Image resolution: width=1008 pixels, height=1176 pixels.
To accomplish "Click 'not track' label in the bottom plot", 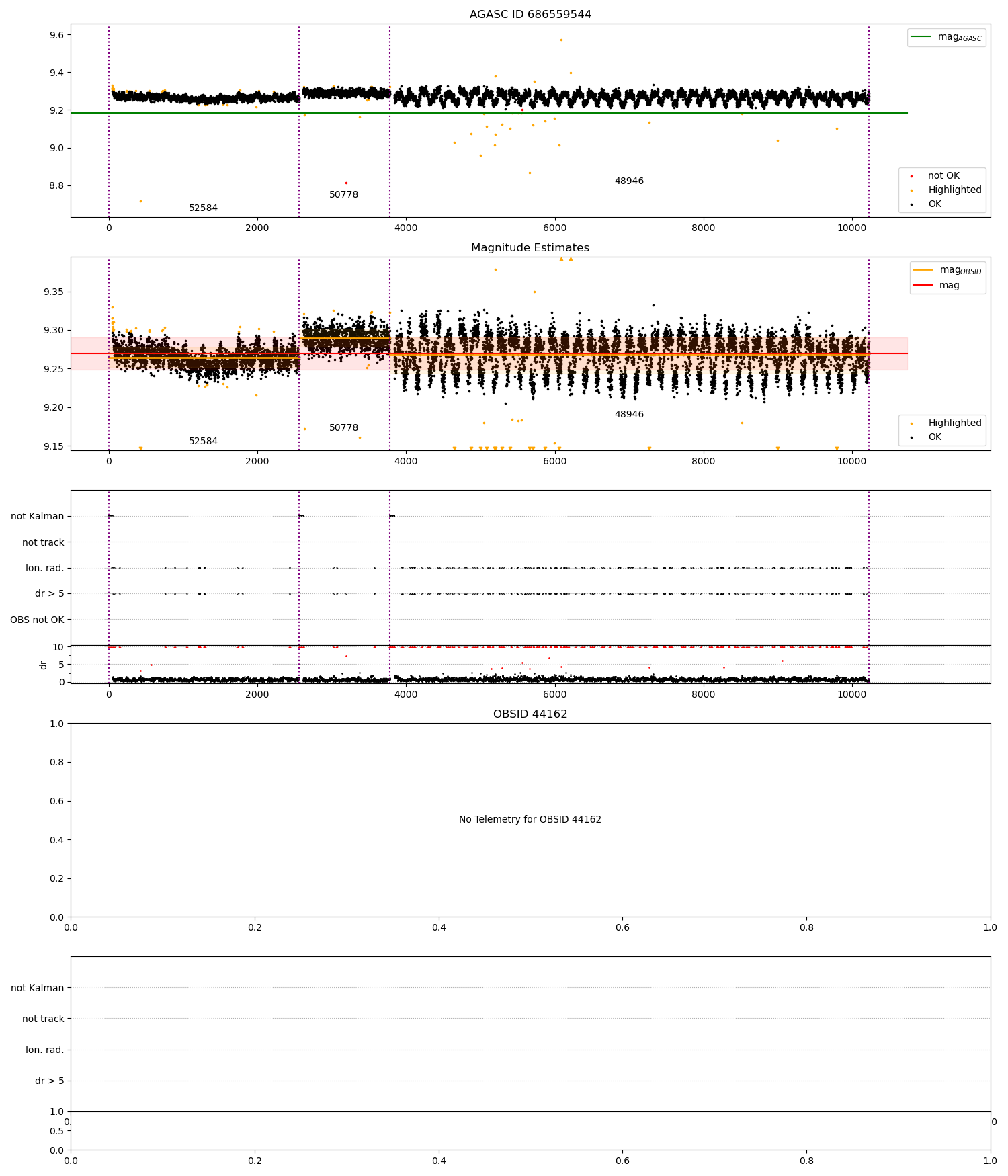I will 43,1019.
